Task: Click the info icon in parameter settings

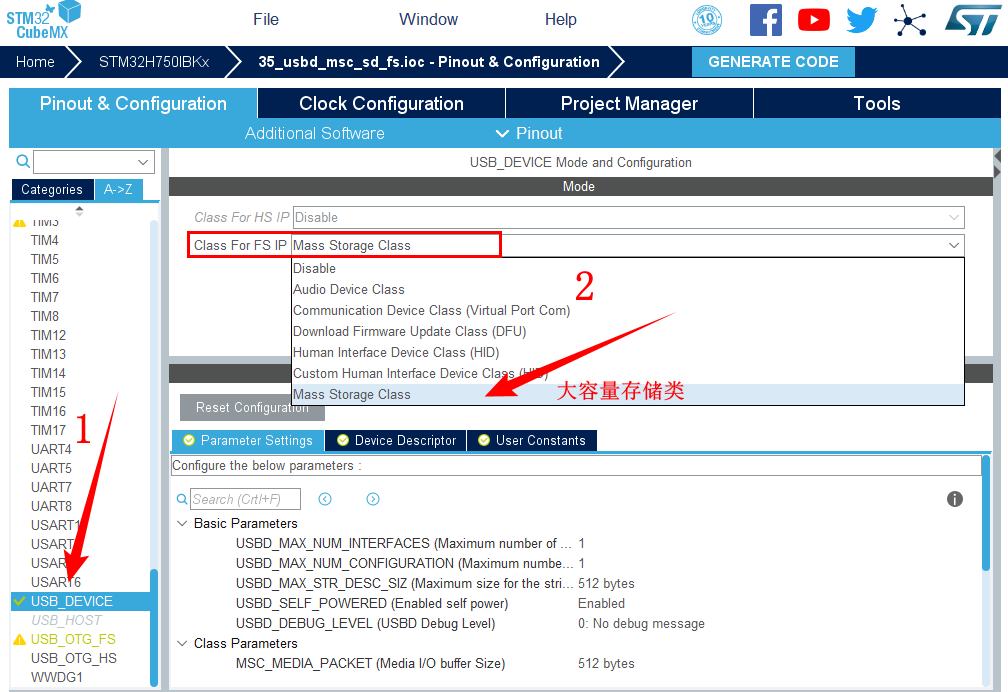Action: tap(955, 499)
